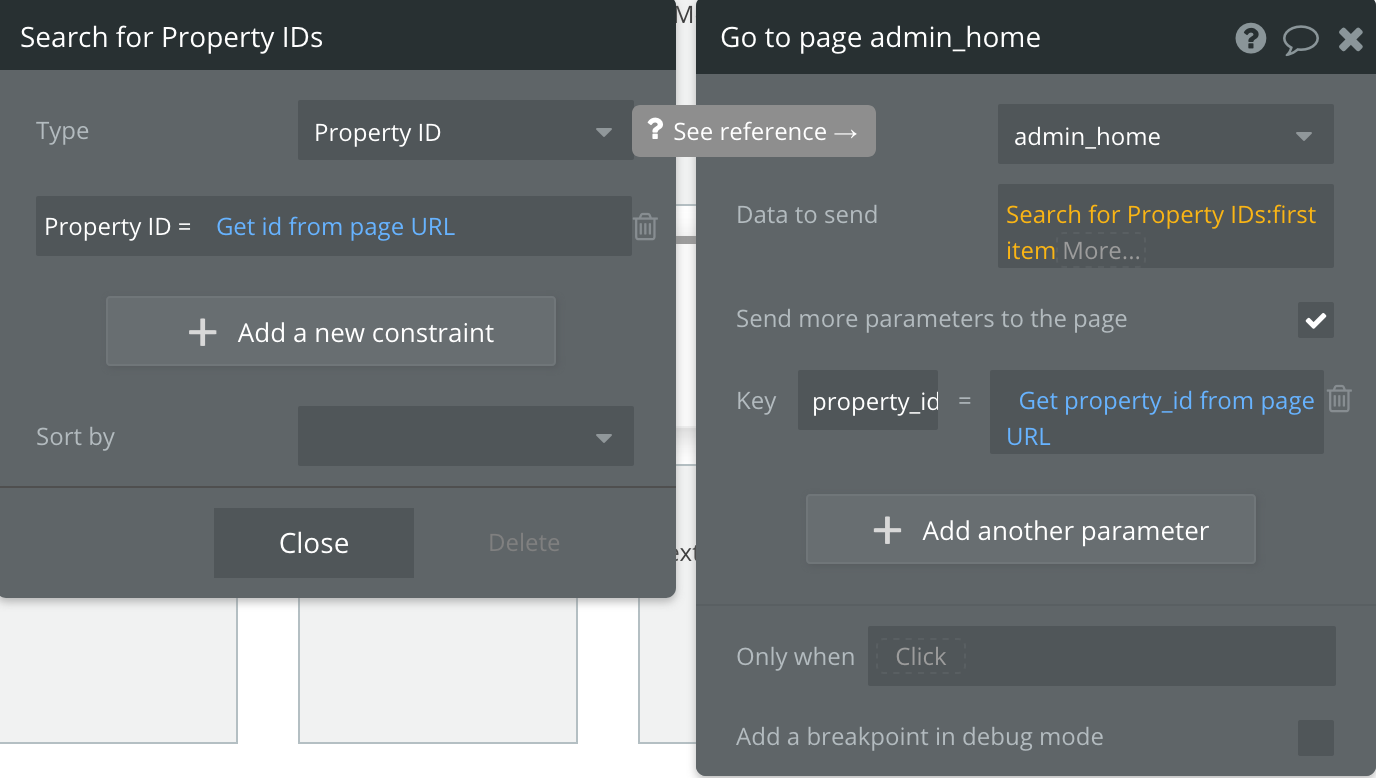Open the comment speech bubble icon
The height and width of the screenshot is (778, 1376).
[x=1300, y=40]
